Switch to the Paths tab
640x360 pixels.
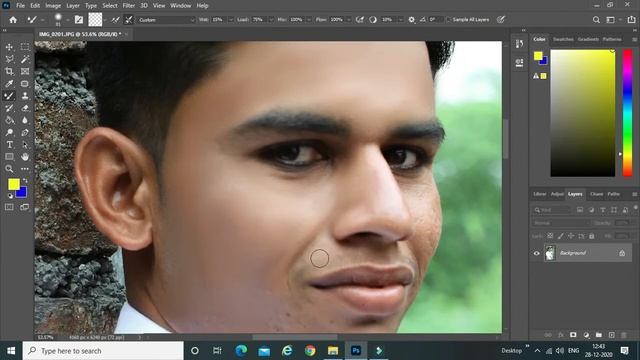tap(613, 194)
